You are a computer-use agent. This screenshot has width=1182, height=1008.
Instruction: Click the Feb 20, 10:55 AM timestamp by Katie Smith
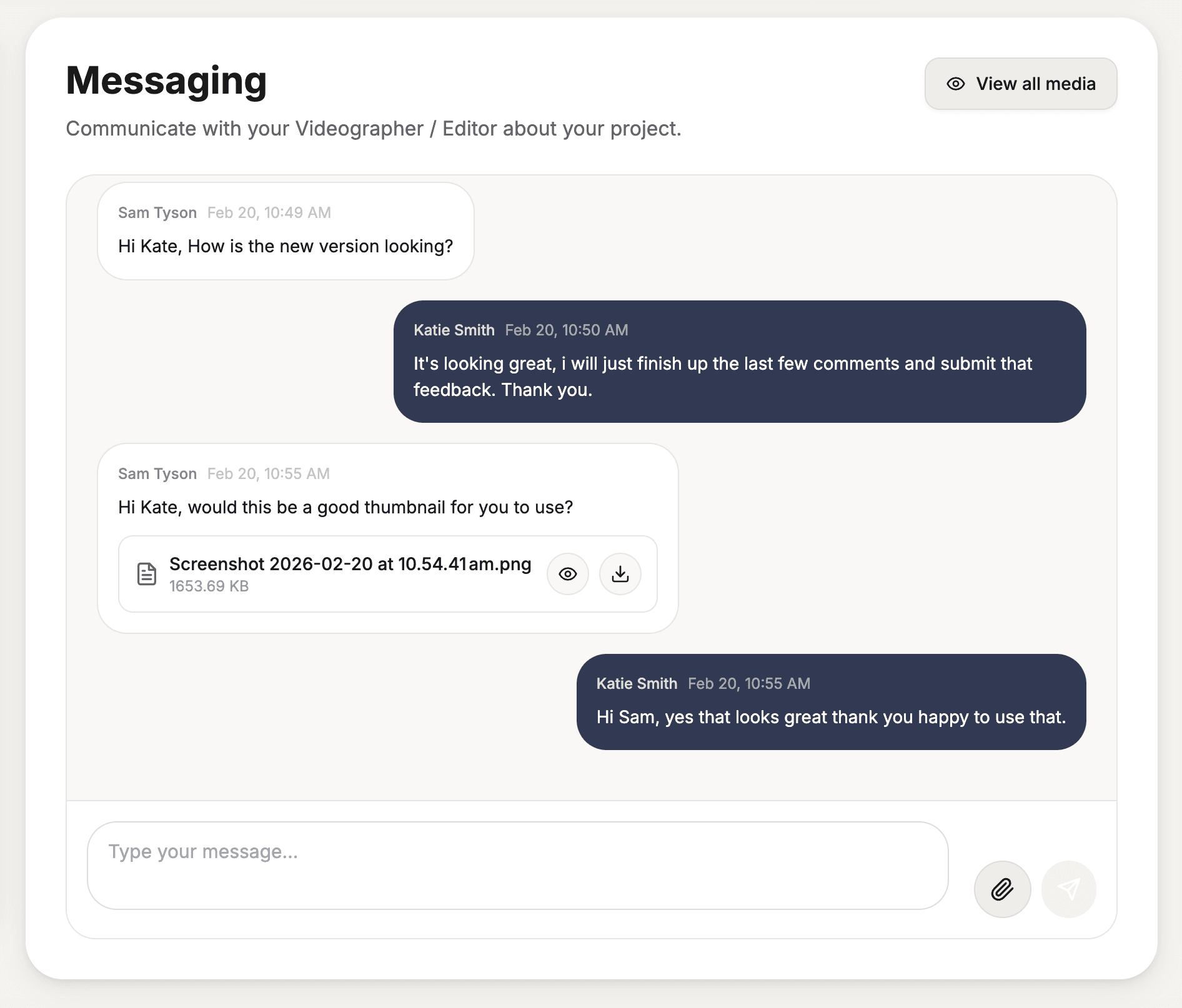pos(749,684)
